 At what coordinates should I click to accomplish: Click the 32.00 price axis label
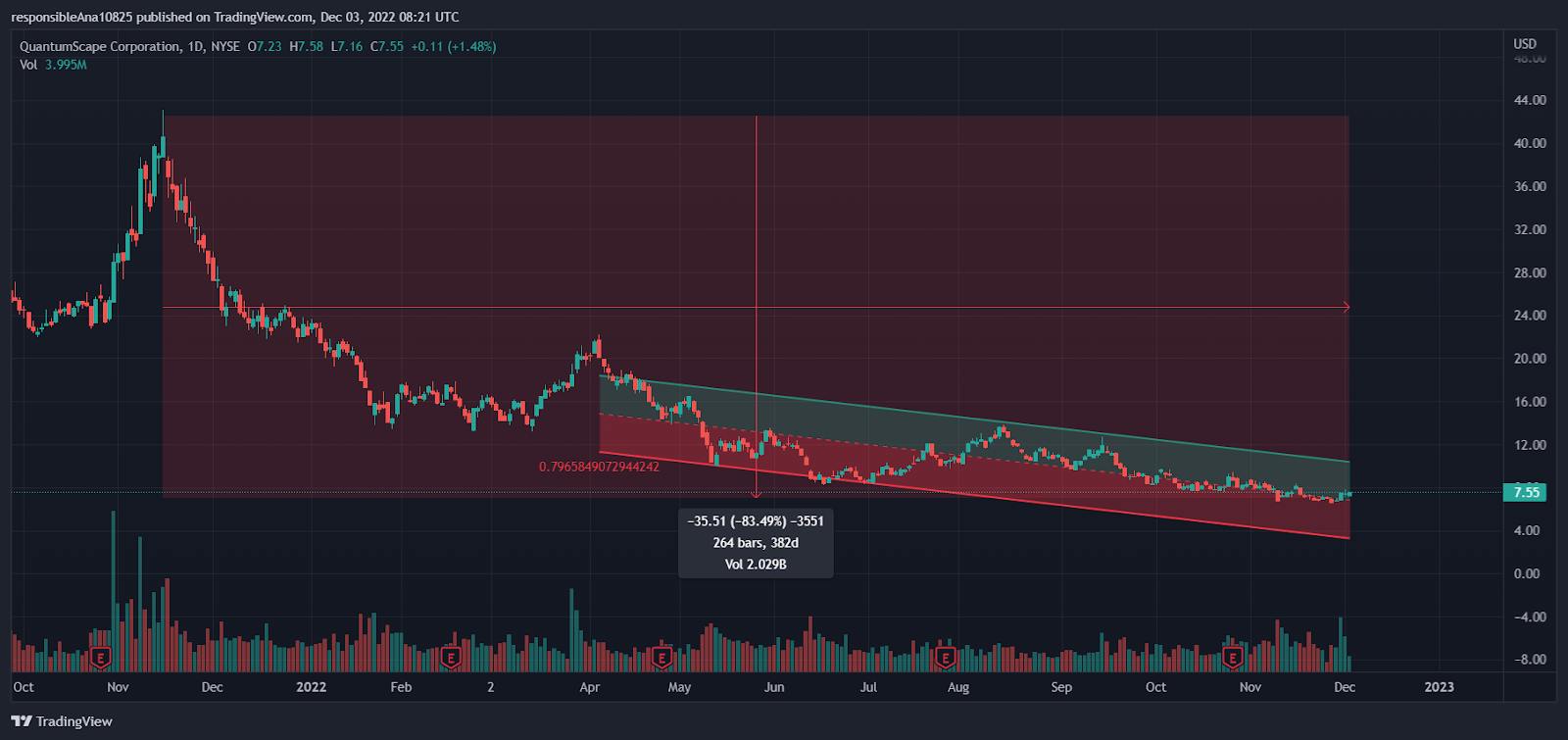point(1530,229)
